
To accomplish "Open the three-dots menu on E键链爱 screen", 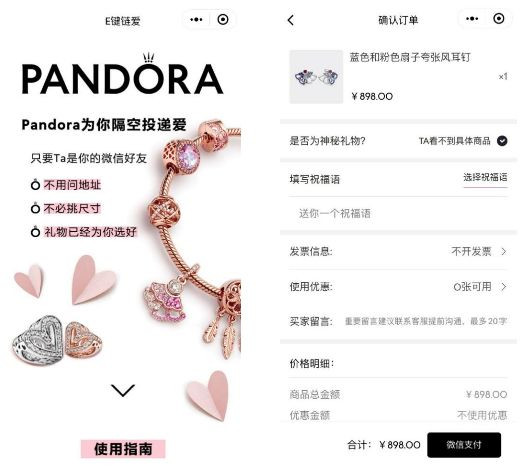I will pos(196,20).
